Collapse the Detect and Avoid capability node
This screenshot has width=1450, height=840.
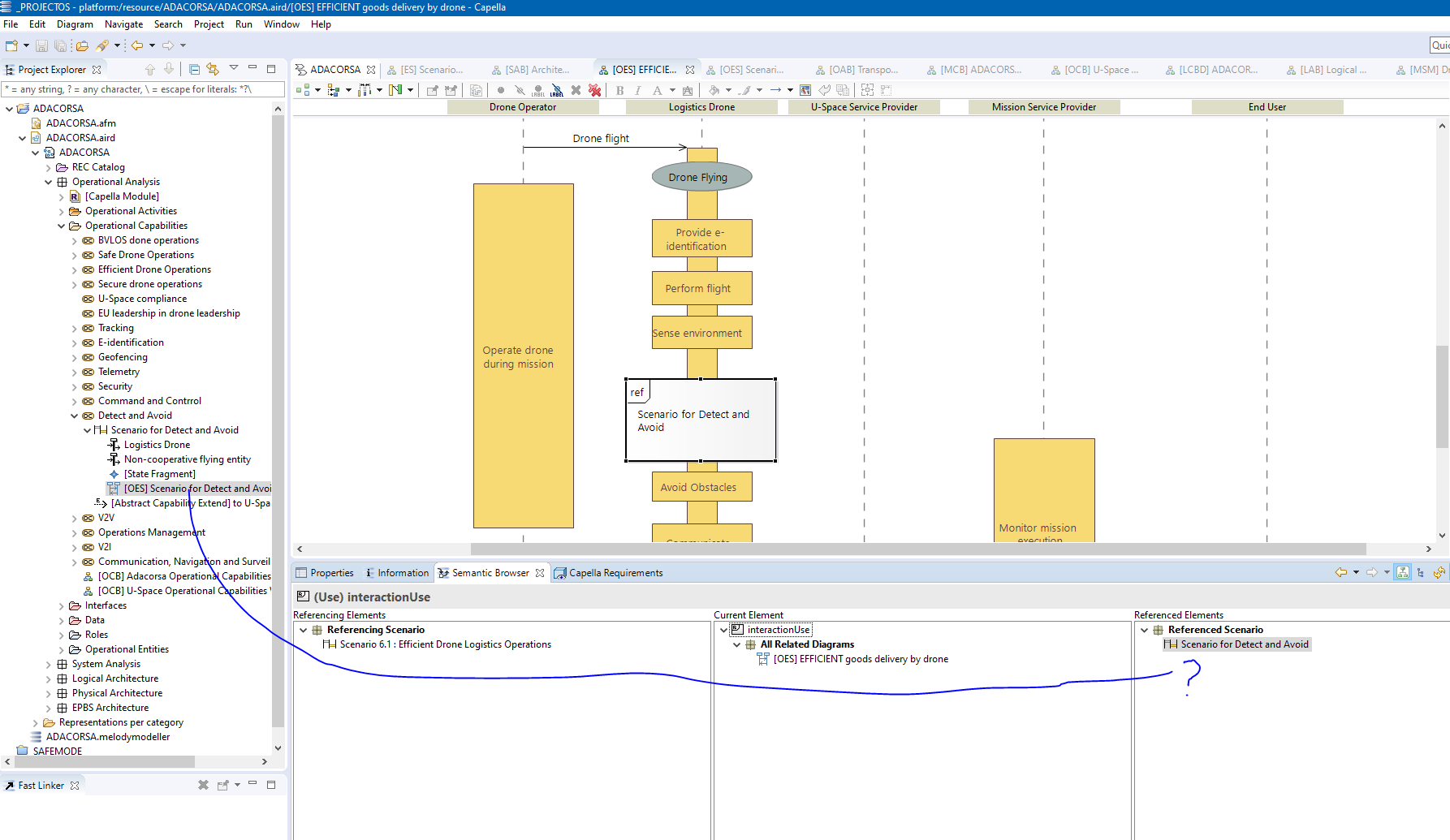coord(75,416)
